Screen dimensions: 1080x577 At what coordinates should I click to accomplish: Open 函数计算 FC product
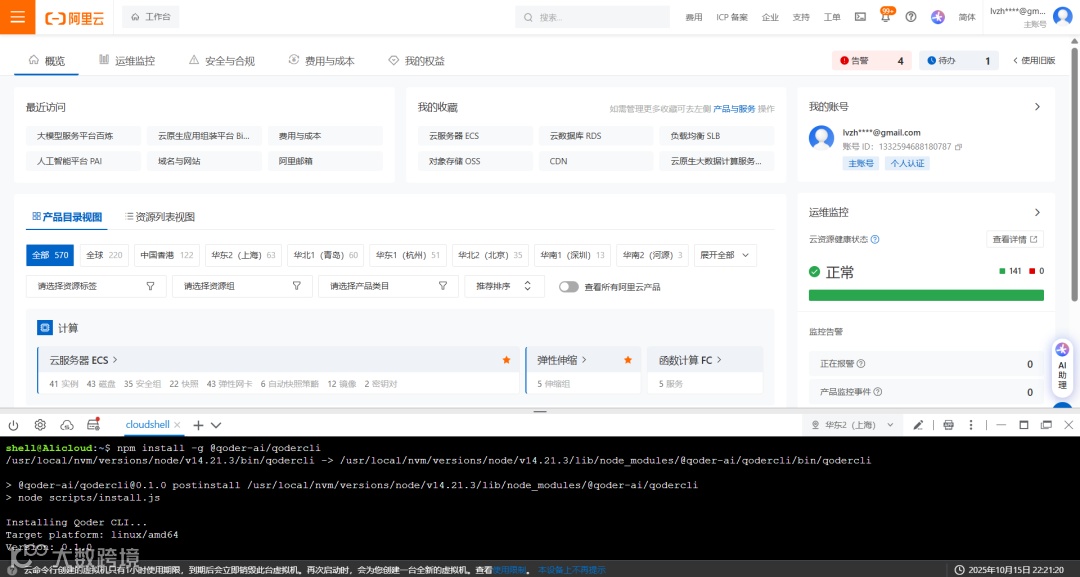coord(689,360)
